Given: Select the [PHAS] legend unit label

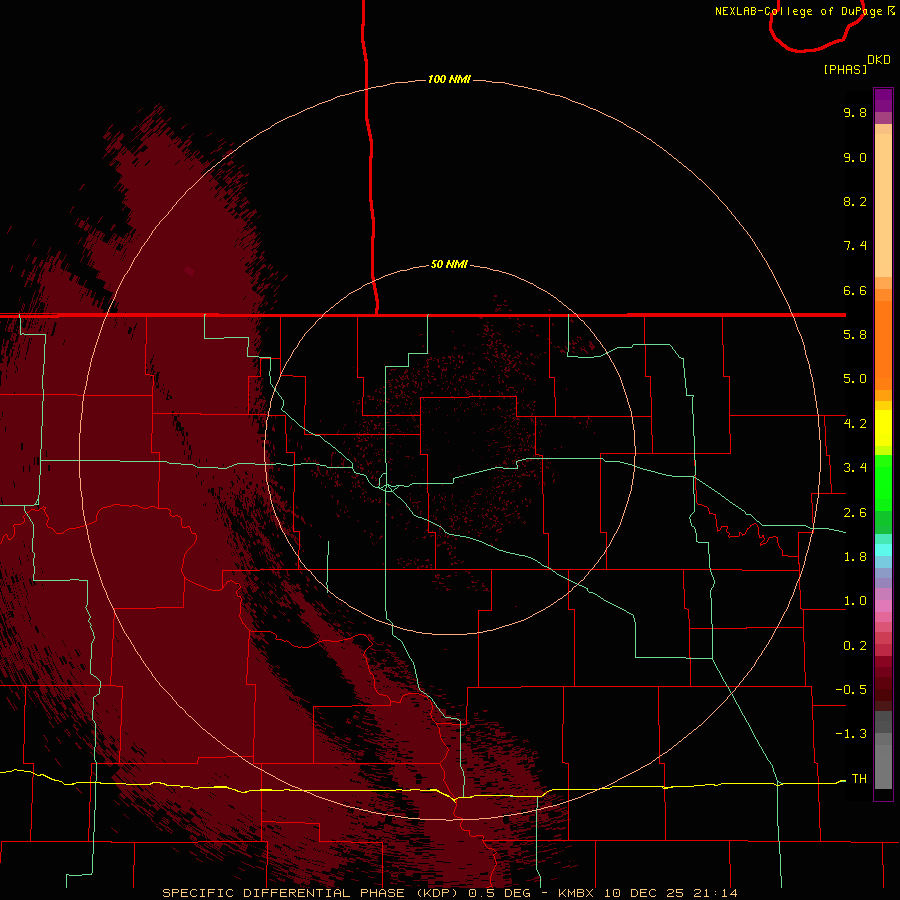Looking at the screenshot, I should [x=845, y=69].
